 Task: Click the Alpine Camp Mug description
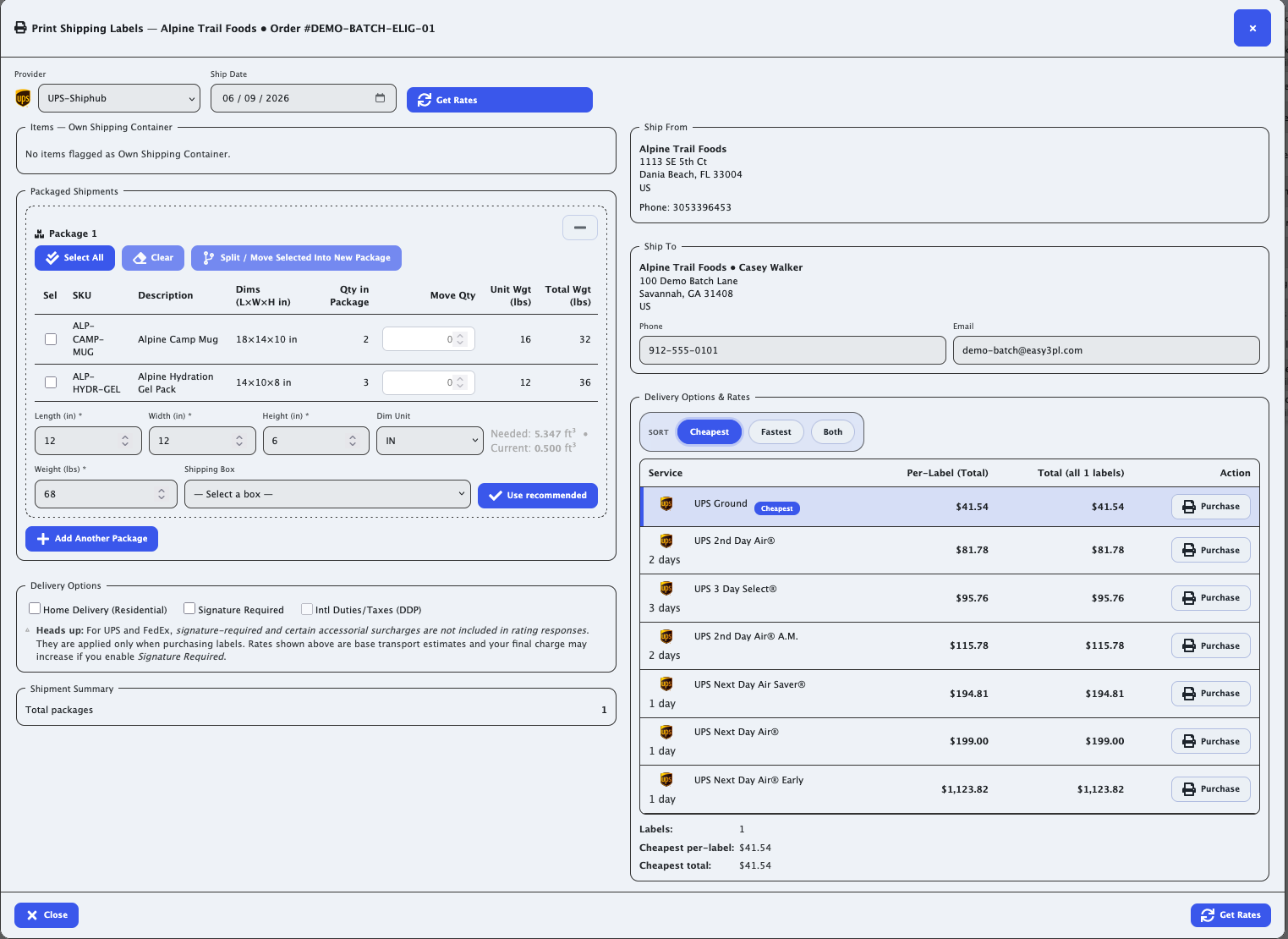click(178, 339)
